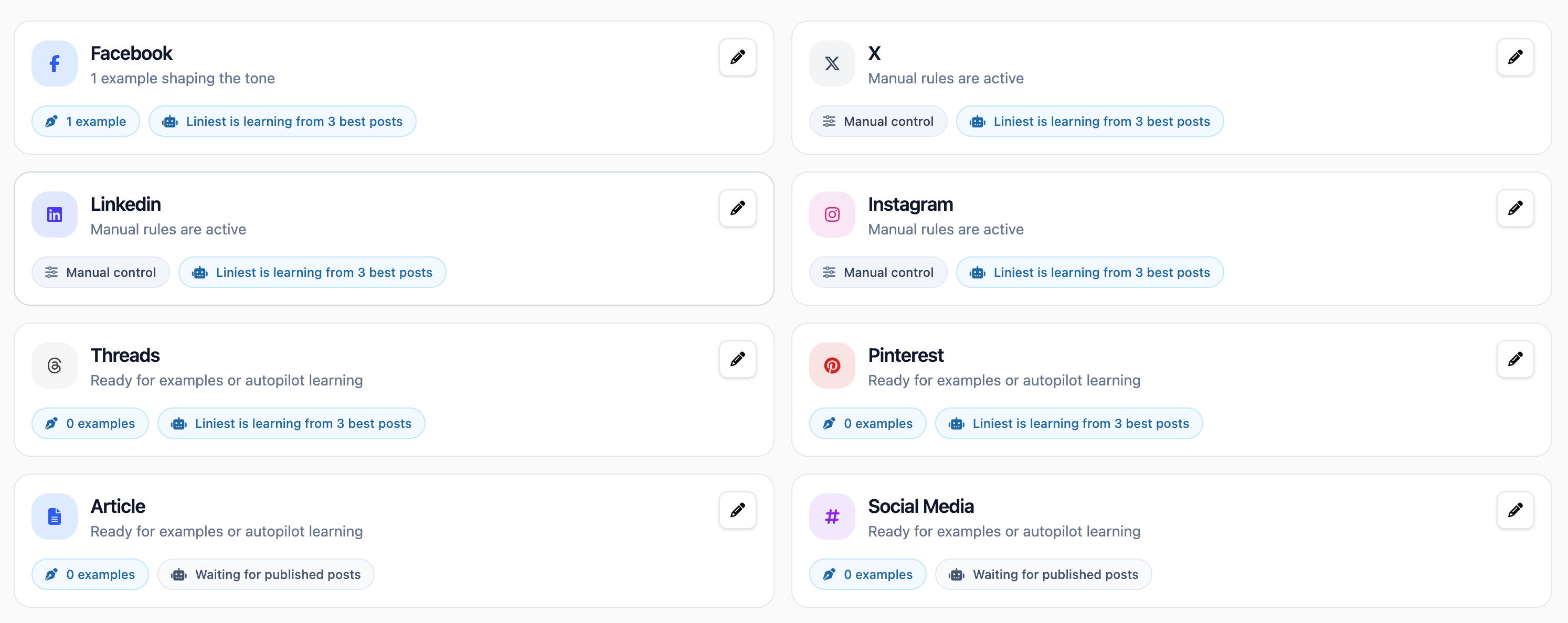
Task: Click the Pinterest logo icon
Action: 831,366
